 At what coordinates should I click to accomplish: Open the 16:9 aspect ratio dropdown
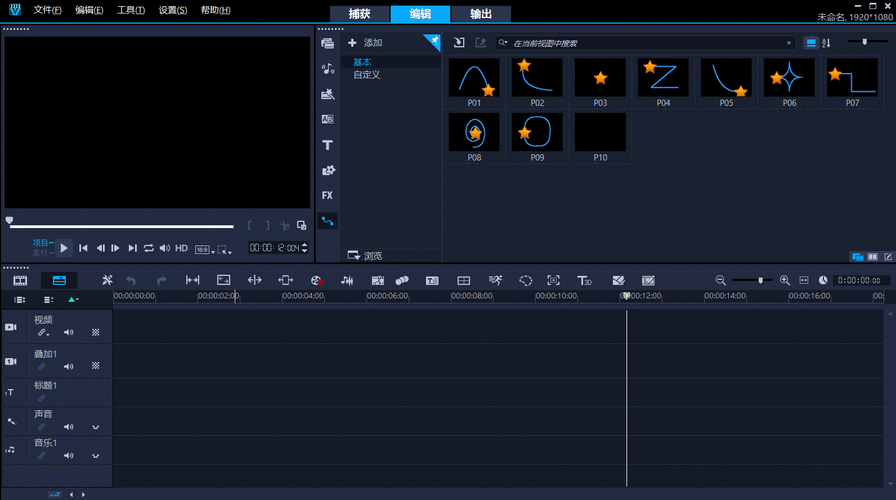coord(203,248)
